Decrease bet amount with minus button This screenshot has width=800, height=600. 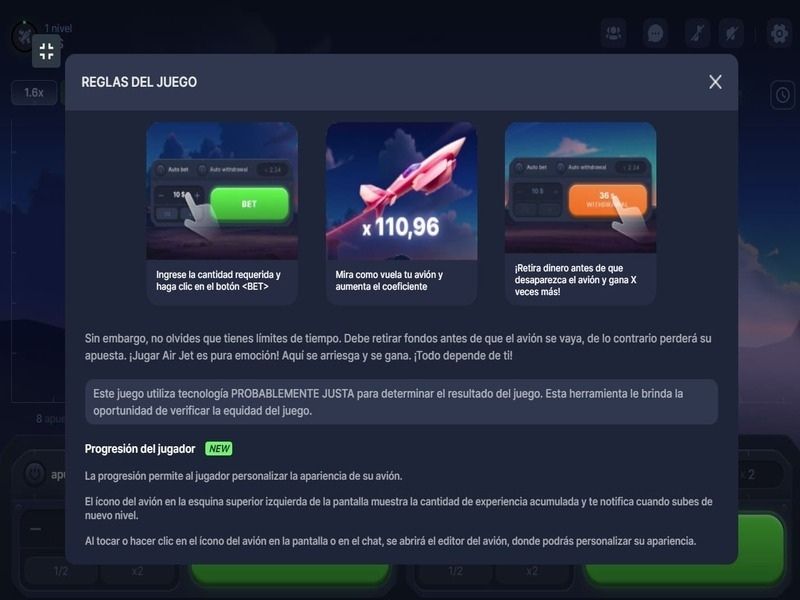pyautogui.click(x=36, y=529)
